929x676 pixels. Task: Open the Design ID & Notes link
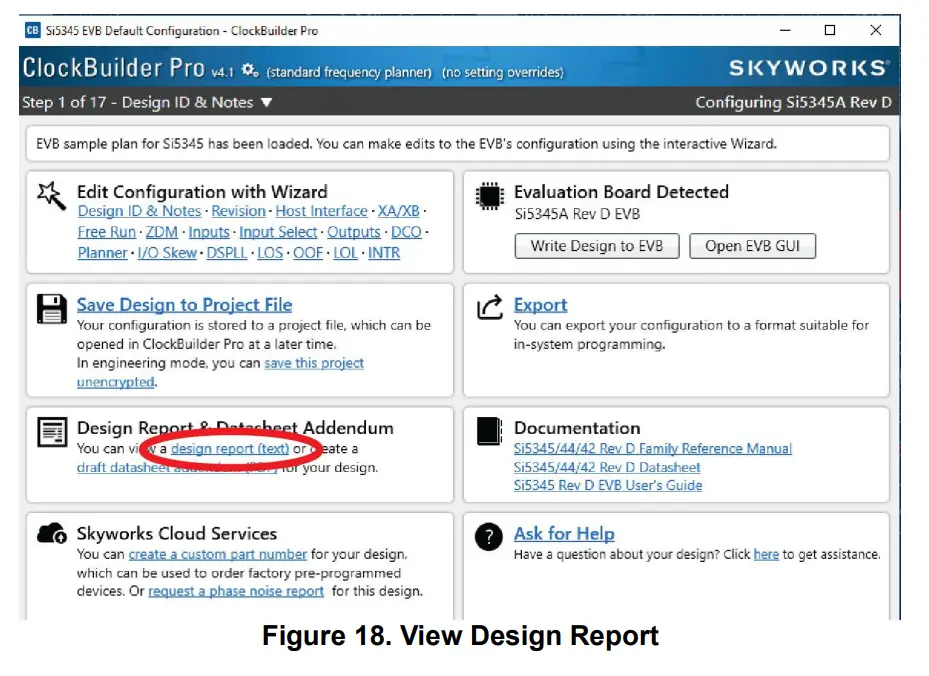[139, 211]
